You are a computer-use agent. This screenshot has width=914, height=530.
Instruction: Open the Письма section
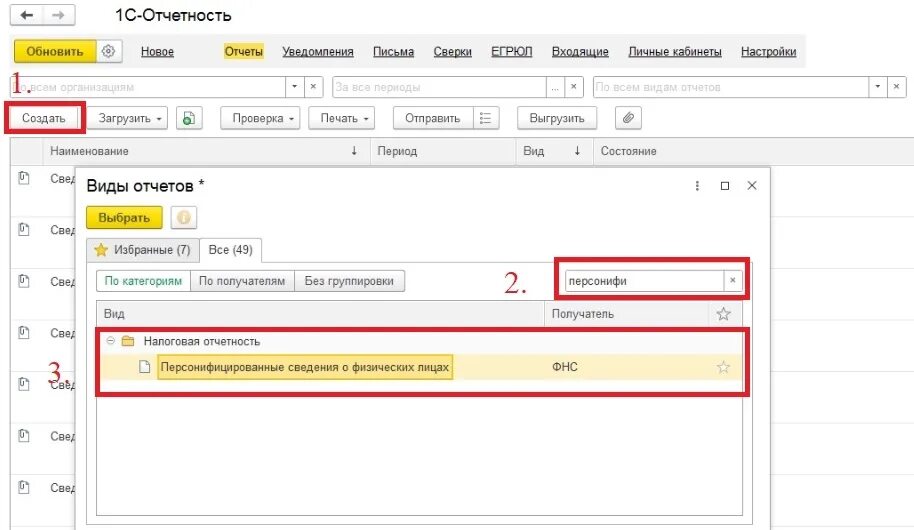[x=393, y=52]
